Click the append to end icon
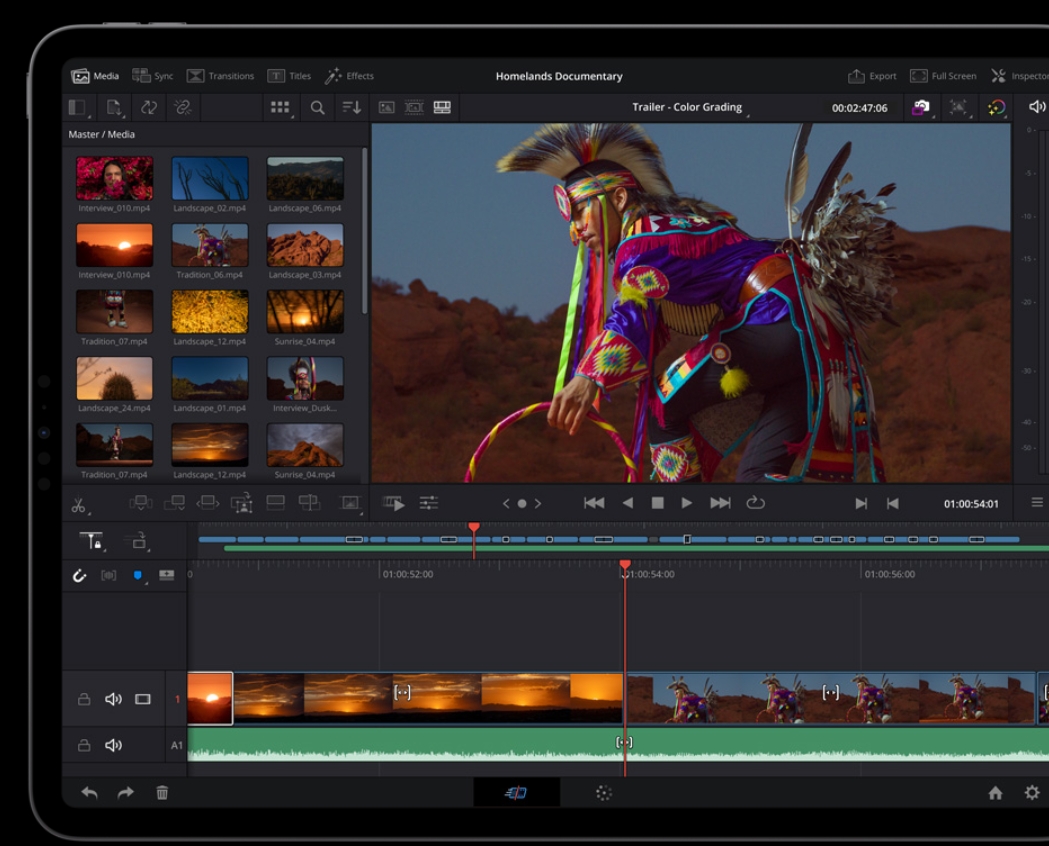 pos(175,503)
